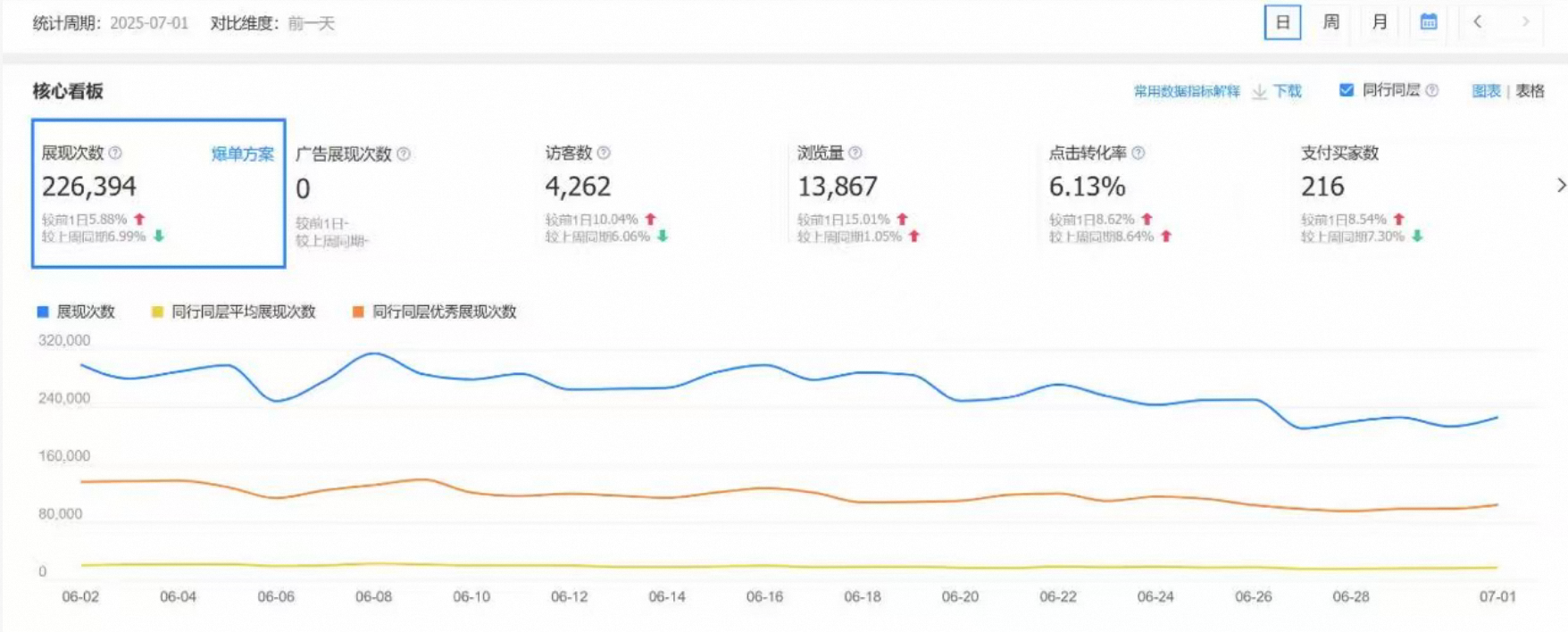Open 爆单方案 link
1568x632 pixels.
click(x=242, y=154)
